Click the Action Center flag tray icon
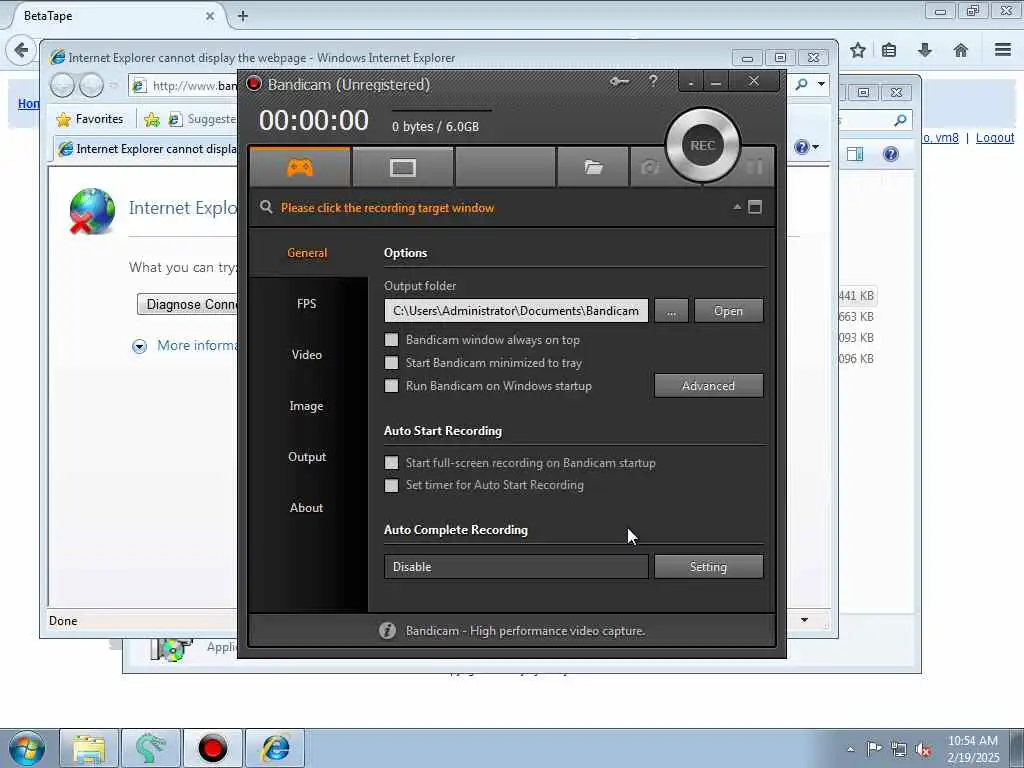Viewport: 1024px width, 768px height. point(874,748)
